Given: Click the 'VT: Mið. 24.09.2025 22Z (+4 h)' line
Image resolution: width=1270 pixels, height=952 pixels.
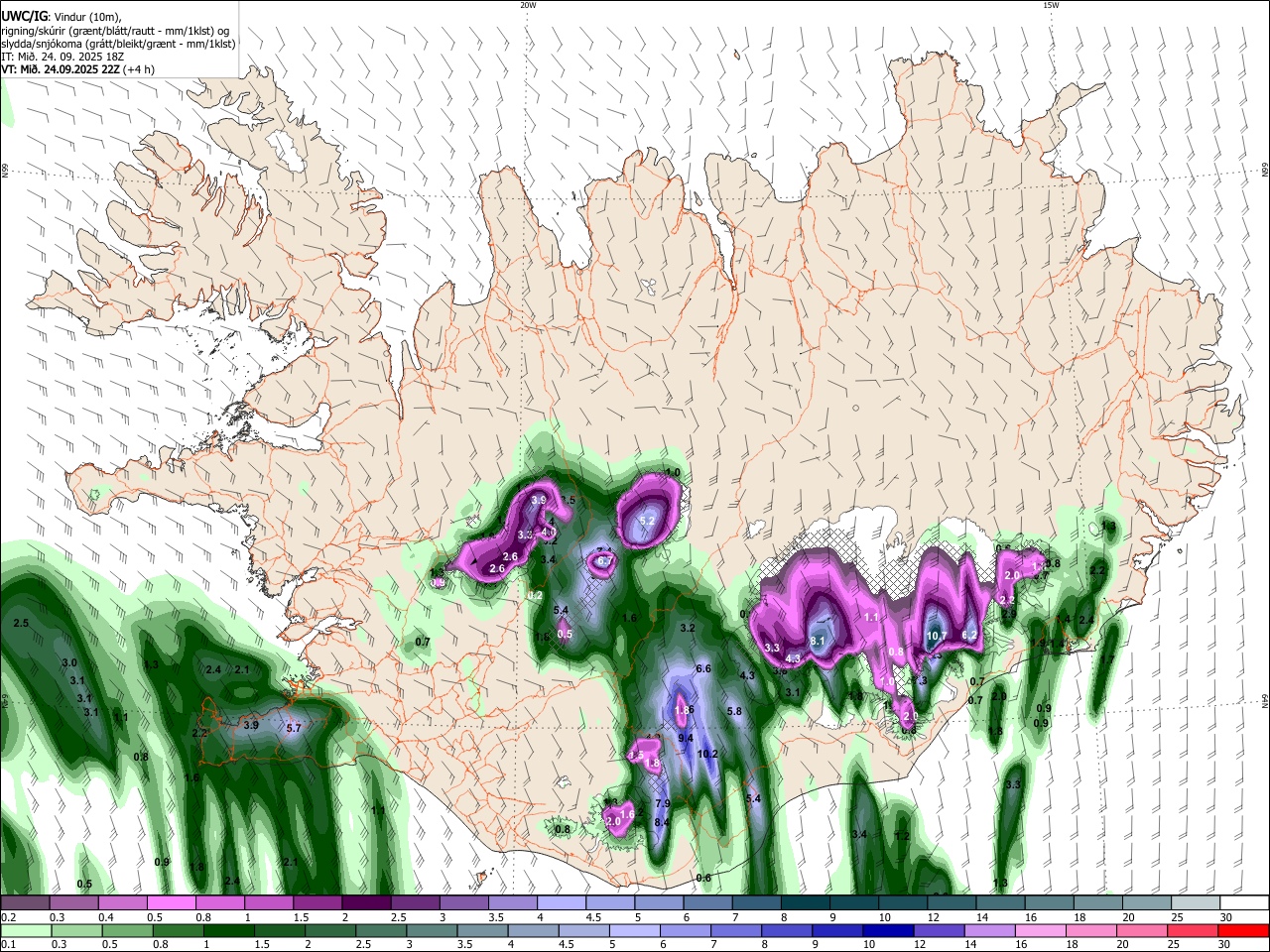Looking at the screenshot, I should (78, 69).
